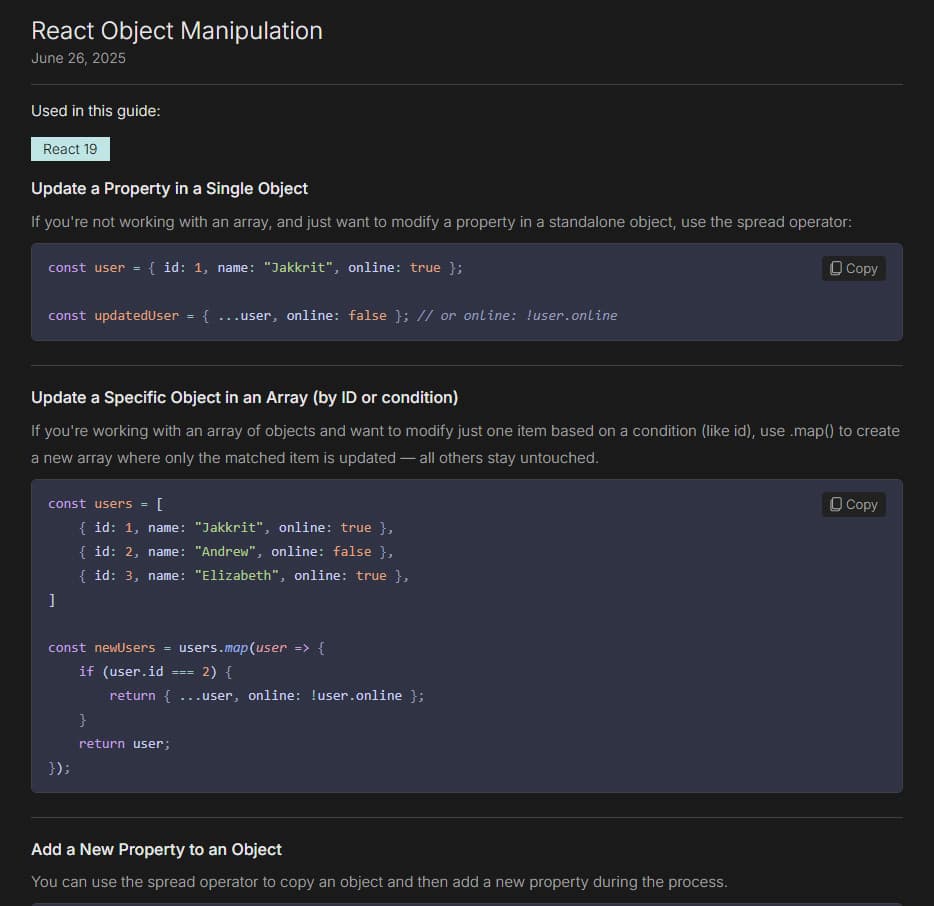Select 'Update a Property in a Single Object' heading
Image resolution: width=934 pixels, height=906 pixels.
coord(169,188)
